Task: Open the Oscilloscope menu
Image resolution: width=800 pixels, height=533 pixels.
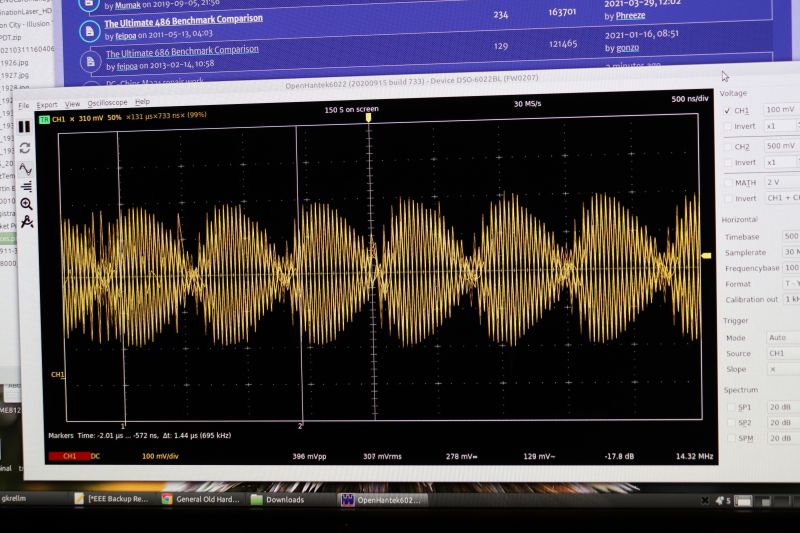Action: tap(107, 103)
